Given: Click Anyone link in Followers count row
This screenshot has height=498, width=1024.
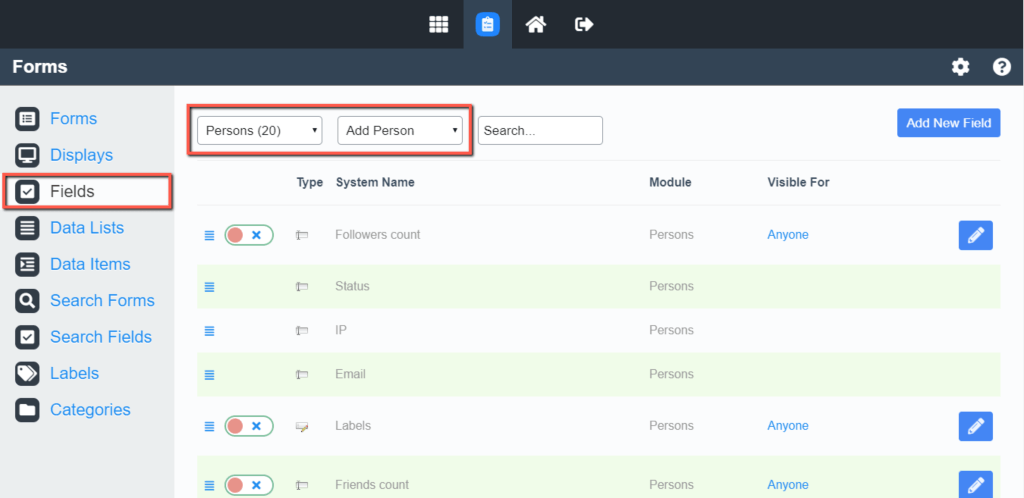Looking at the screenshot, I should (x=788, y=235).
